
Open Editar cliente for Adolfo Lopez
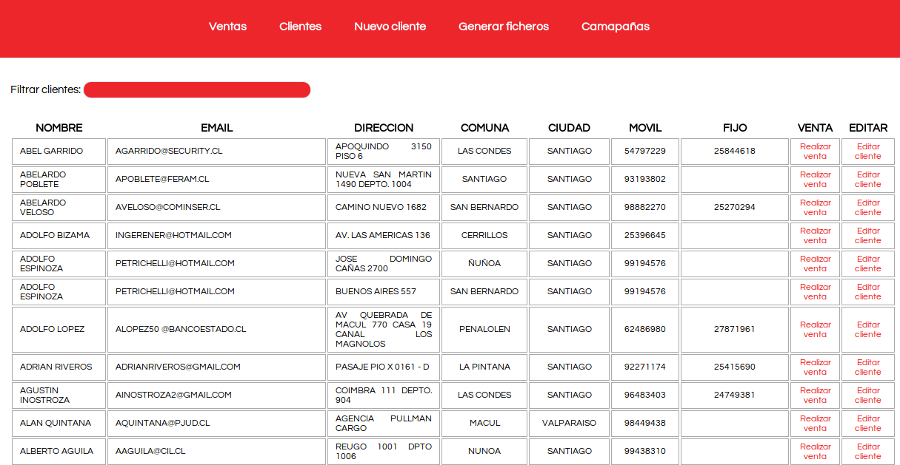[868, 329]
